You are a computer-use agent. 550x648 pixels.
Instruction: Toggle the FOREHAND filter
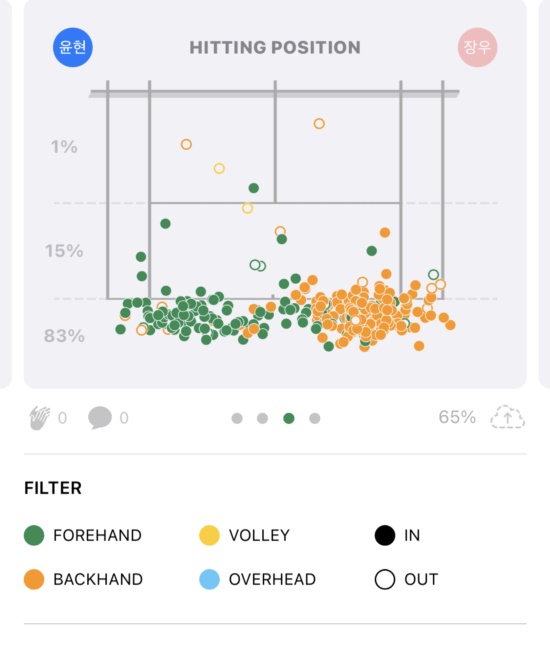point(83,535)
